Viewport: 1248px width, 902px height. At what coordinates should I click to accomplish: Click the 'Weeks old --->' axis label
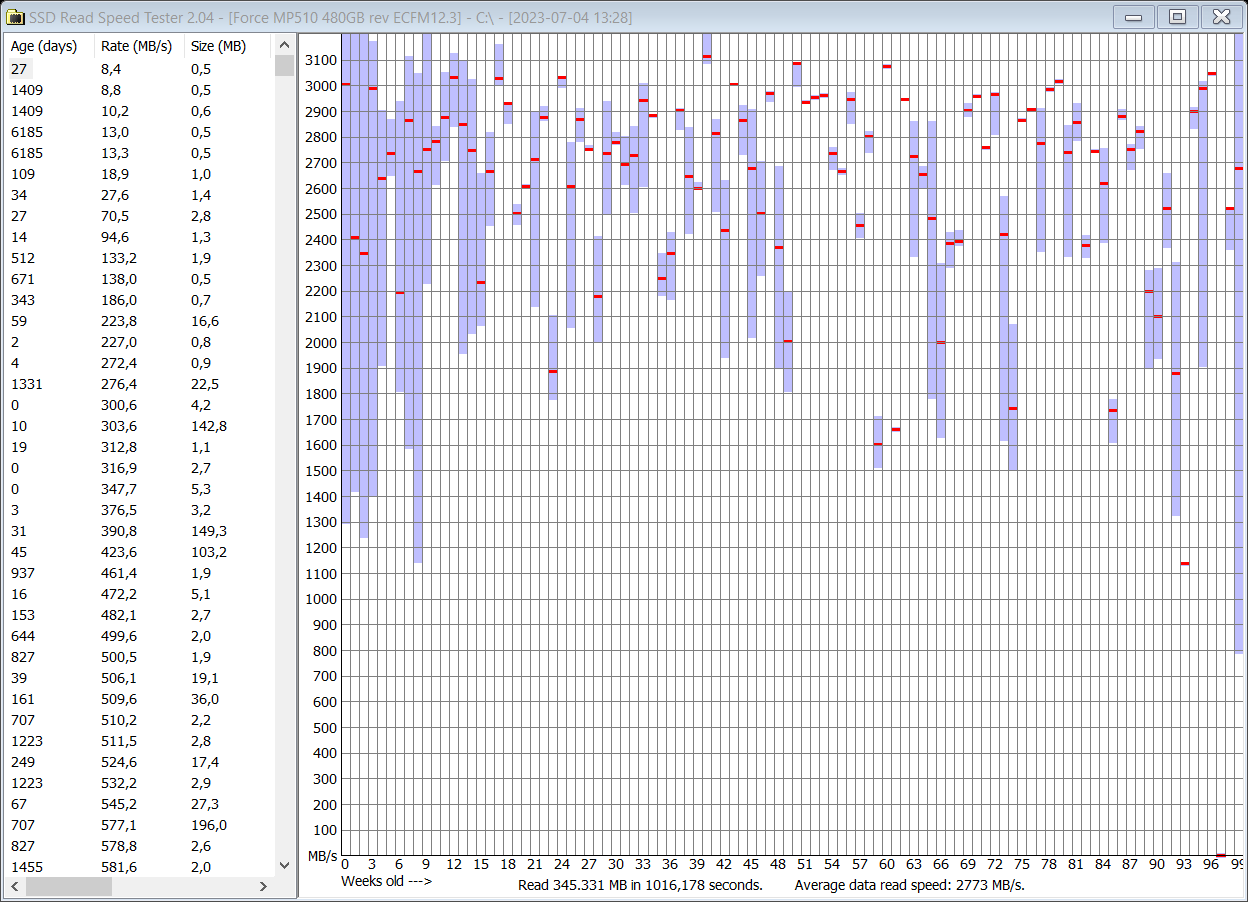(386, 881)
